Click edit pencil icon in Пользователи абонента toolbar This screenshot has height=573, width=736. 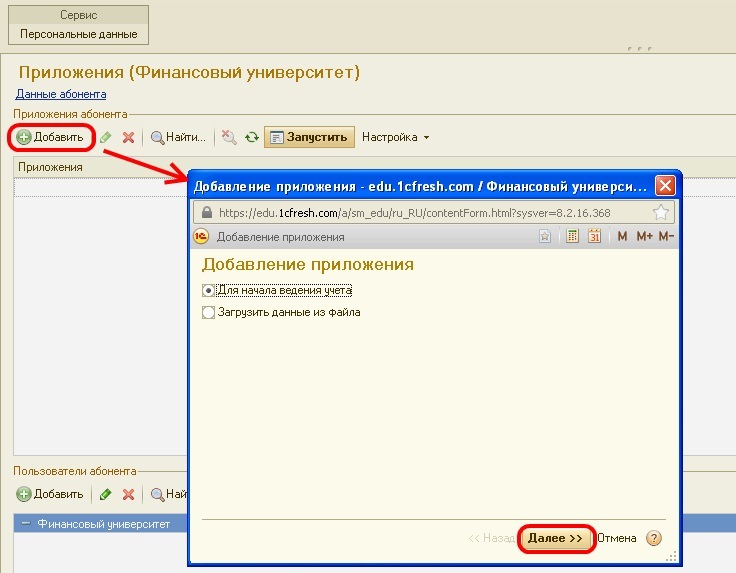tap(106, 494)
